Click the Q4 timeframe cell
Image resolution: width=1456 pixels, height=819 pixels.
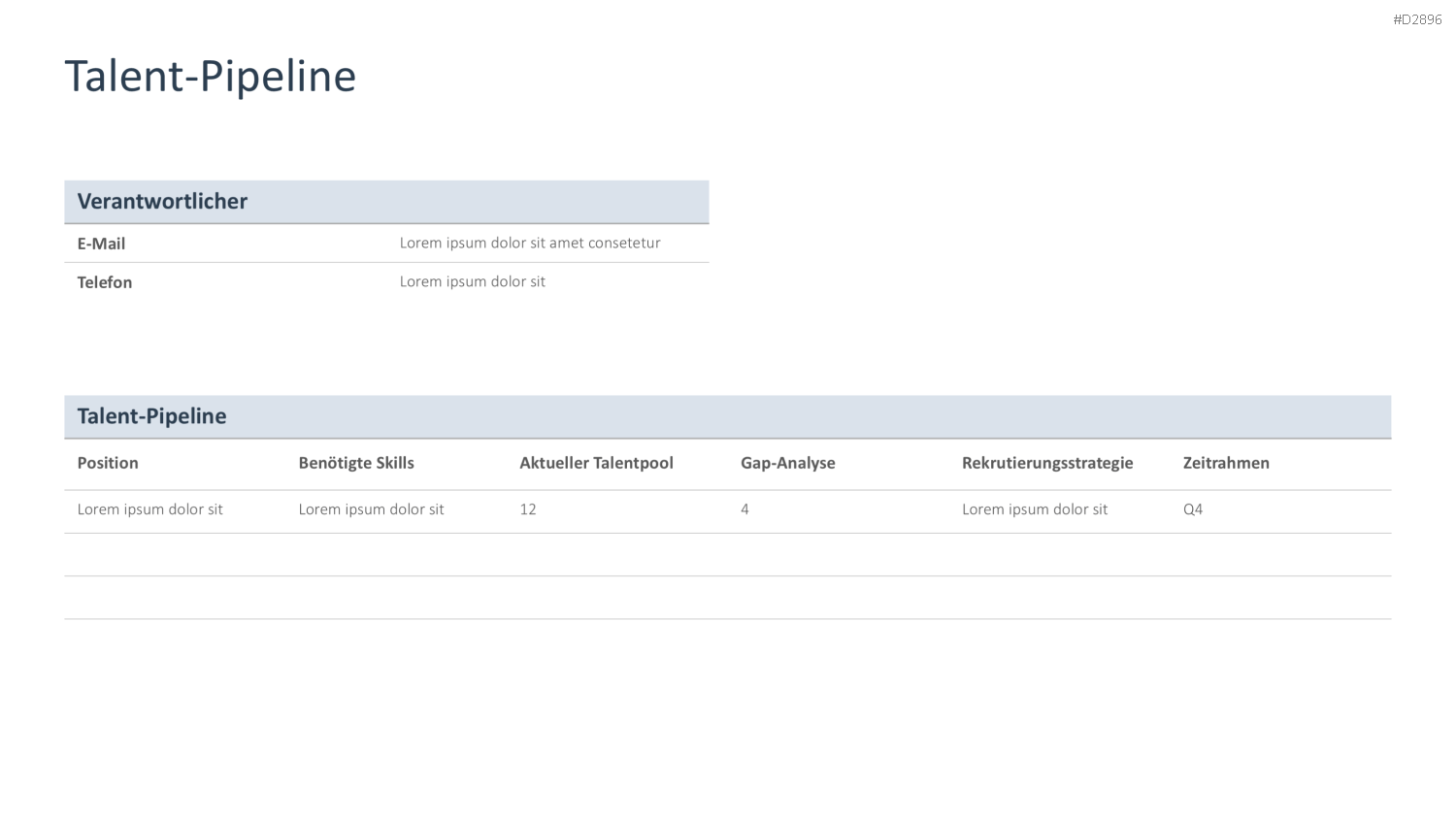(x=1193, y=509)
